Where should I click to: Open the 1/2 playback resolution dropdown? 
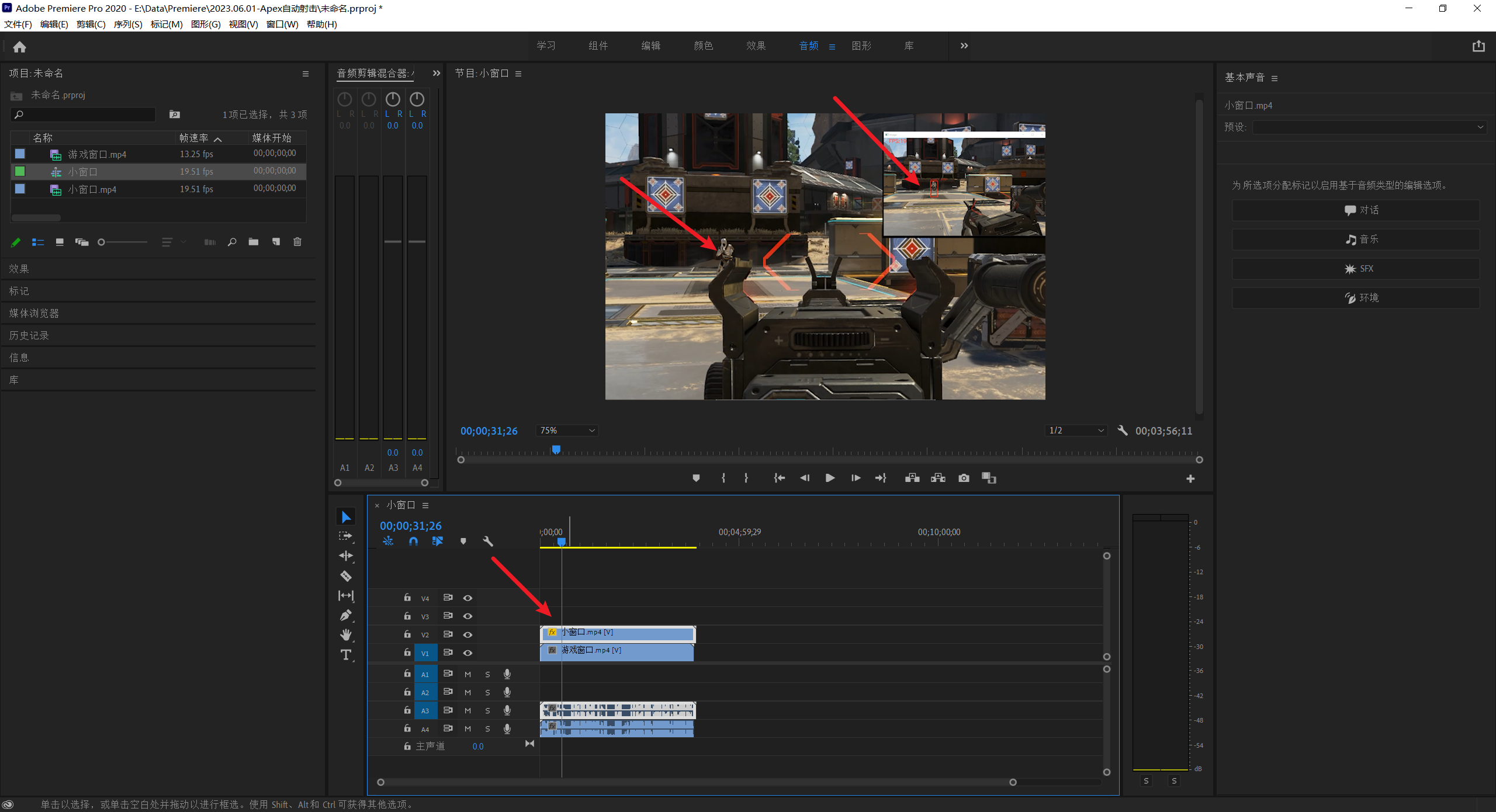tap(1076, 431)
